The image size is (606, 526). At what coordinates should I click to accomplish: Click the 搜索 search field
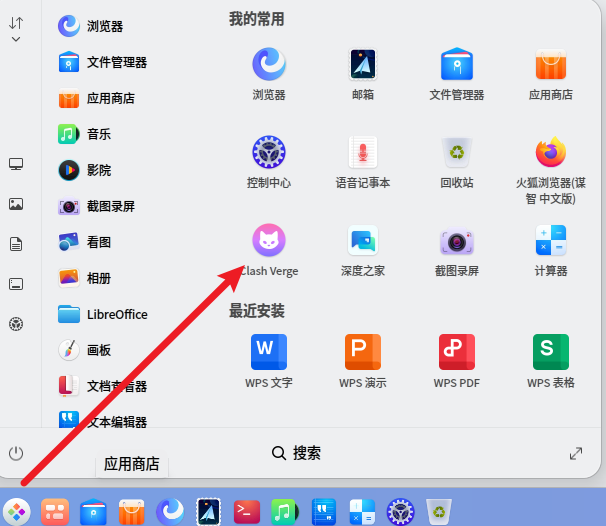tap(296, 453)
